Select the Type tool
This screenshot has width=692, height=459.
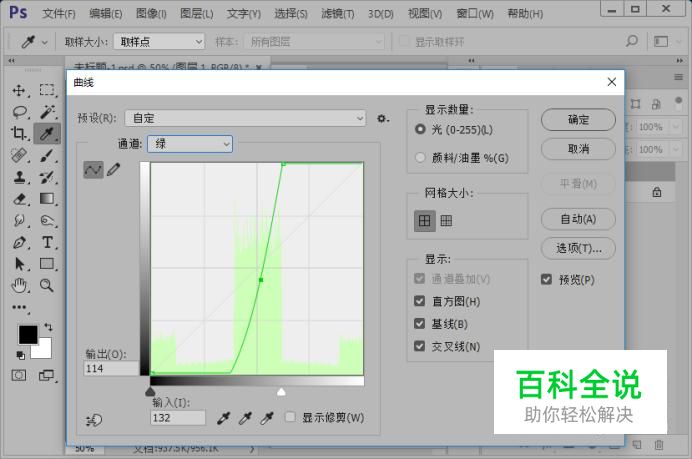click(x=47, y=242)
